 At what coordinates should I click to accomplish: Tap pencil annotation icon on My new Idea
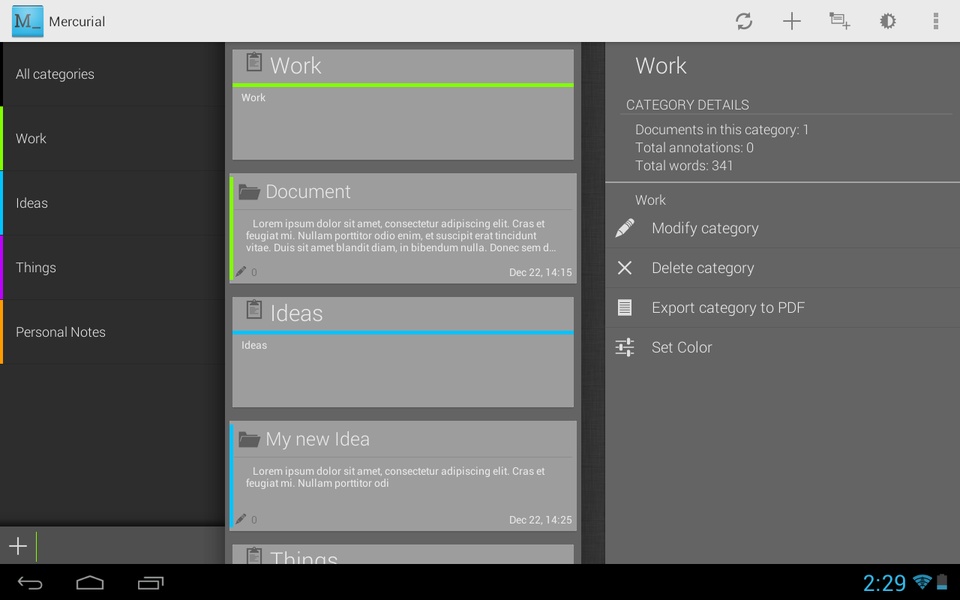click(x=241, y=519)
